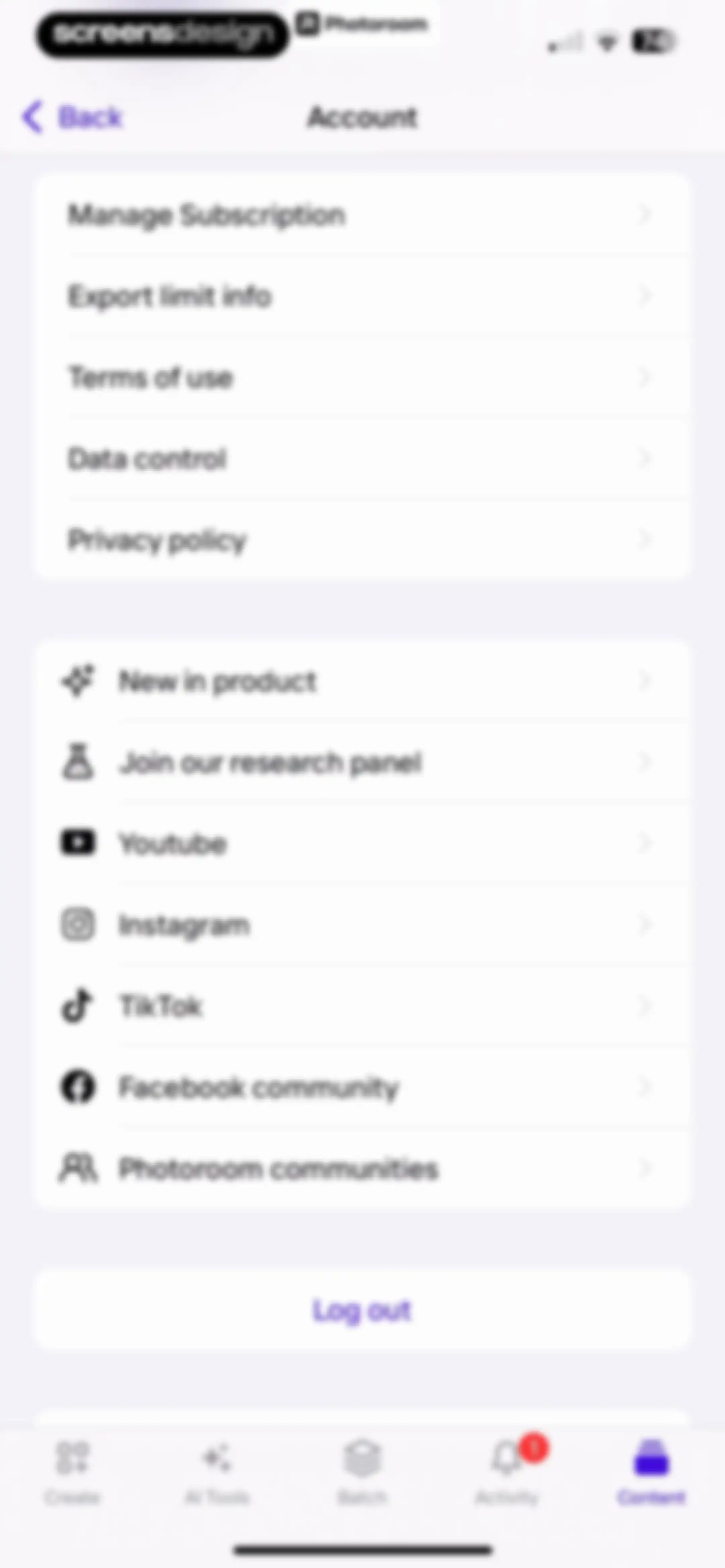Tap the battery indicator in status bar

click(653, 41)
